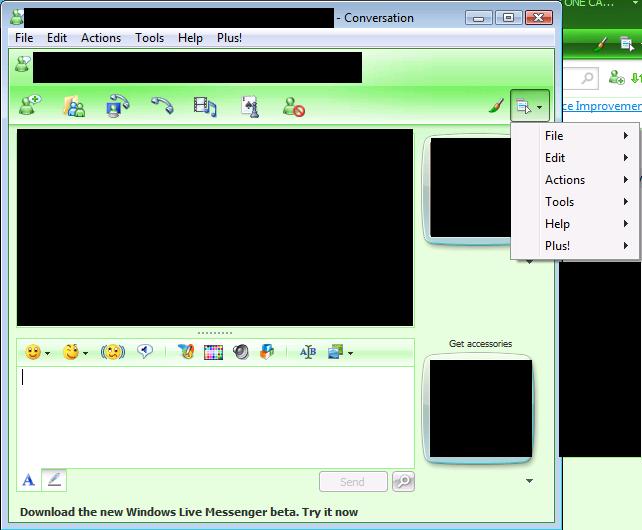Open the Messenger Plus color palette
Viewport: 642px width, 530px height.
click(213, 352)
